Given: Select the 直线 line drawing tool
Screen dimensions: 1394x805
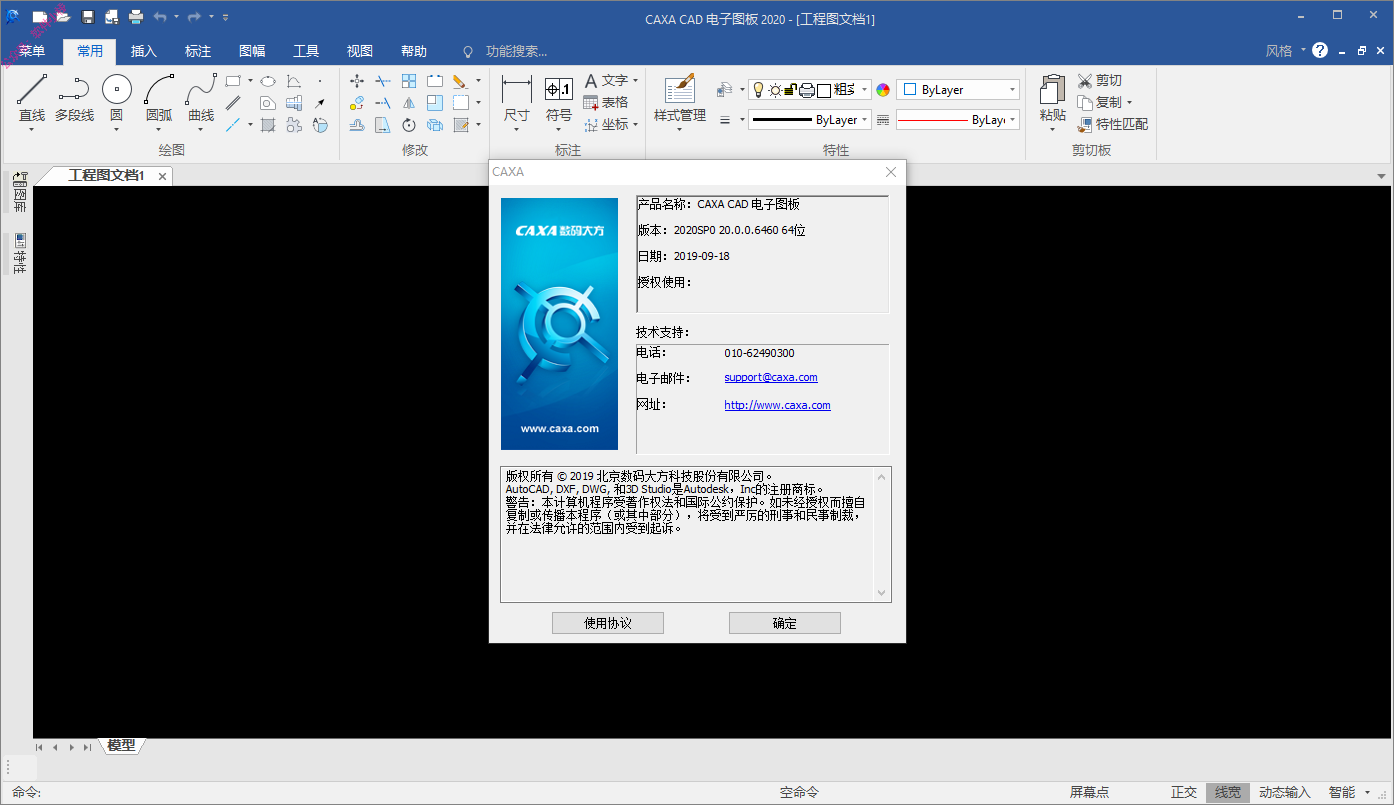Looking at the screenshot, I should point(32,98).
